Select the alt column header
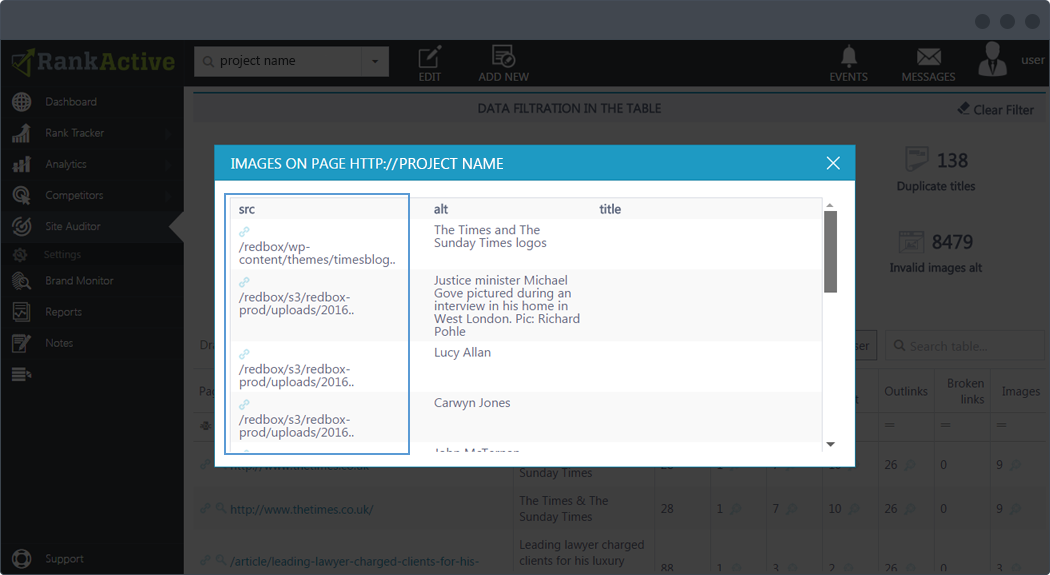Viewport: 1050px width, 575px height. [x=441, y=209]
